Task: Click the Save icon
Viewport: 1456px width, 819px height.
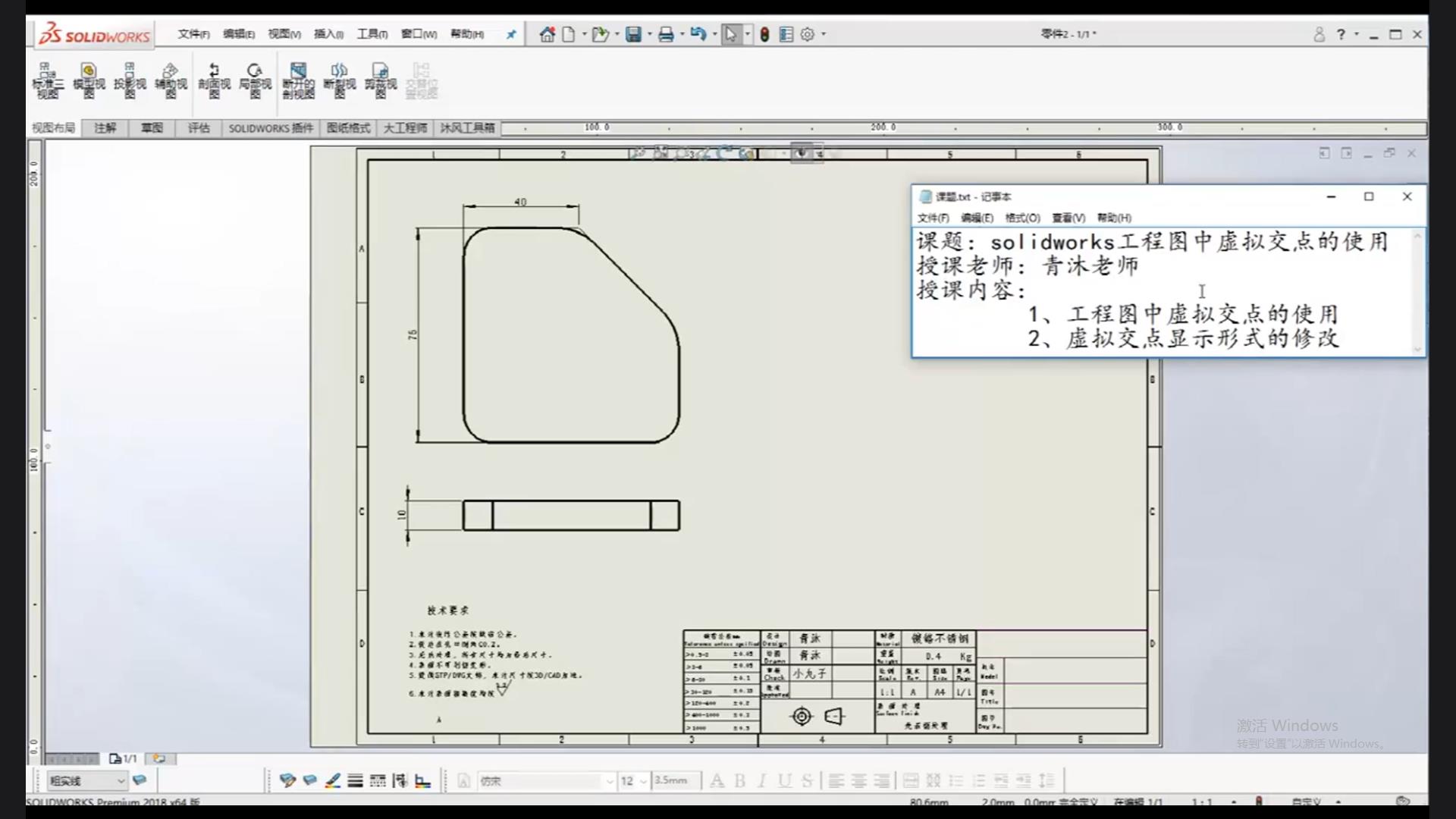Action: (633, 34)
